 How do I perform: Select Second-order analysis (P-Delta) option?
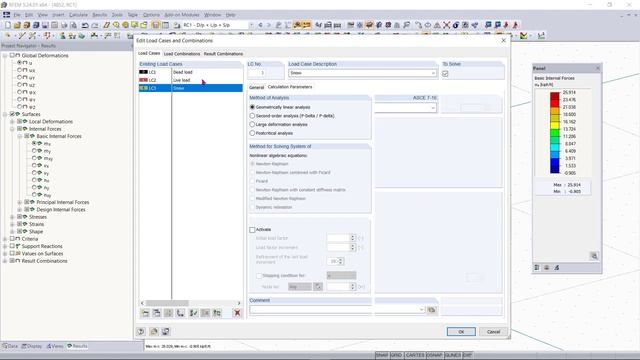[x=252, y=116]
